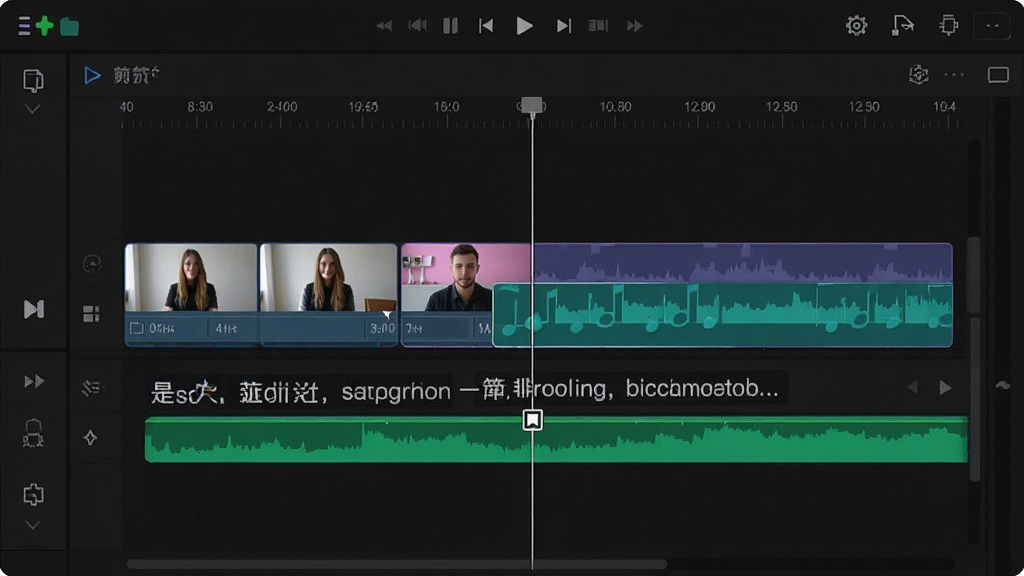Click the grid layout icon beside the video track
Viewport: 1024px width, 576px height.
tap(91, 314)
